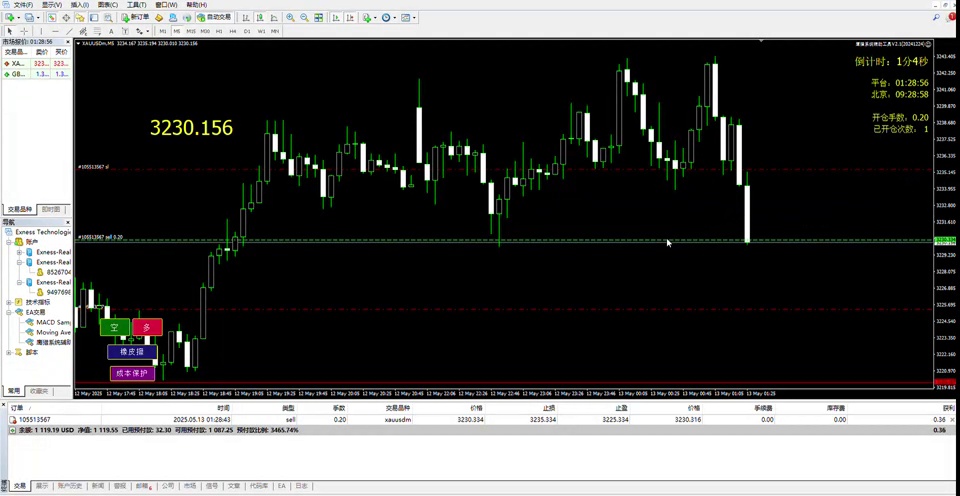The image size is (960, 496).
Task: Switch to D1 timeframe
Action: click(x=247, y=31)
